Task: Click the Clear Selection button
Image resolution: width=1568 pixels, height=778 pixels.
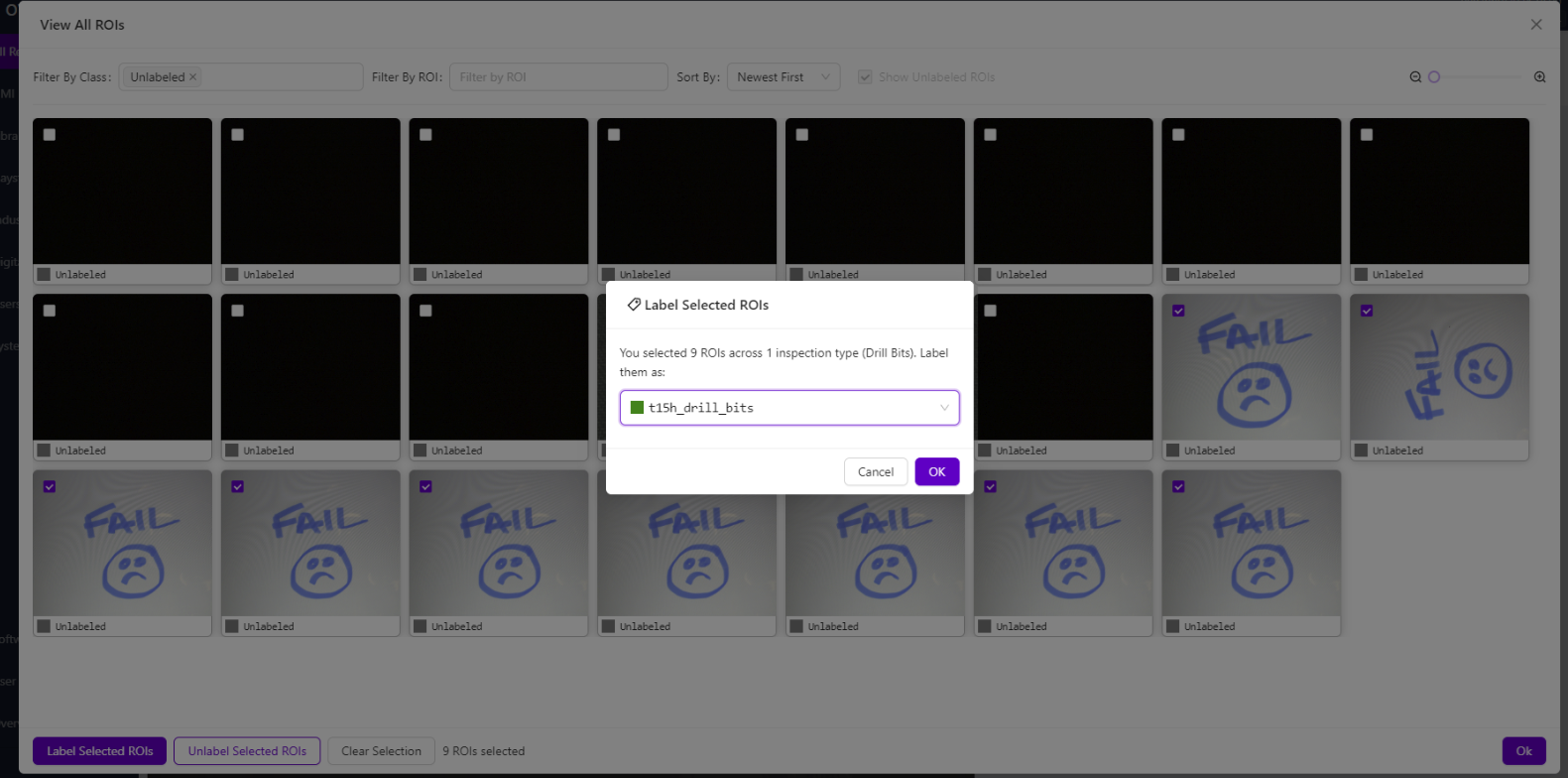Action: coord(381,751)
